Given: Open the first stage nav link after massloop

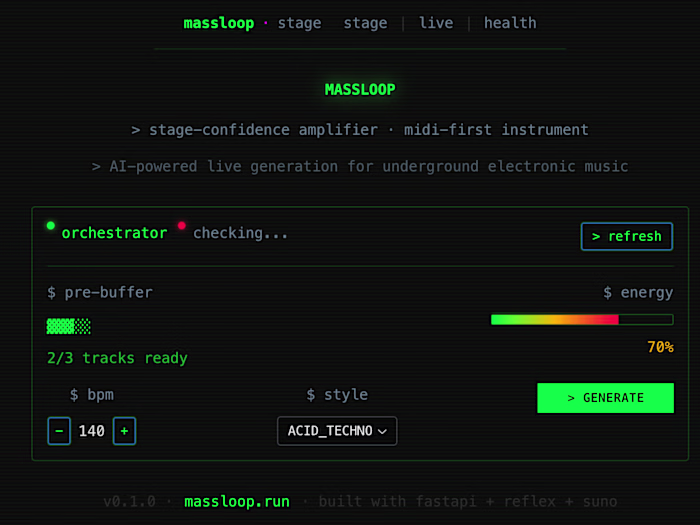Looking at the screenshot, I should tap(299, 23).
